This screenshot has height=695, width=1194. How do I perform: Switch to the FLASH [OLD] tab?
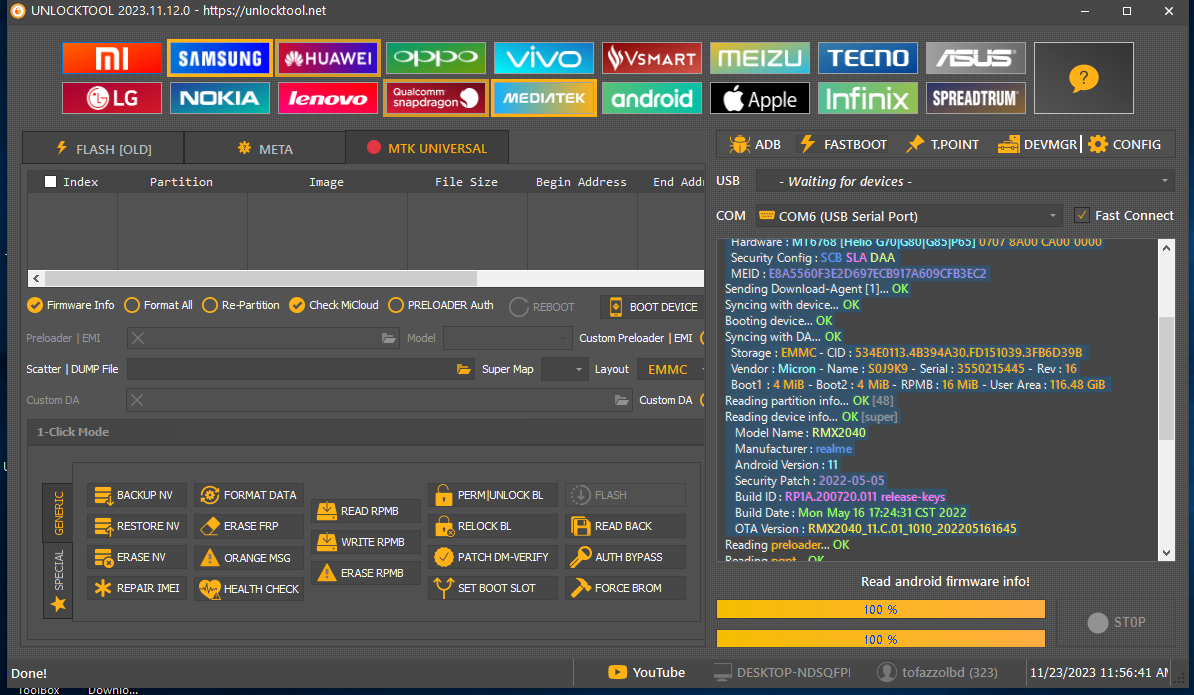(x=103, y=149)
